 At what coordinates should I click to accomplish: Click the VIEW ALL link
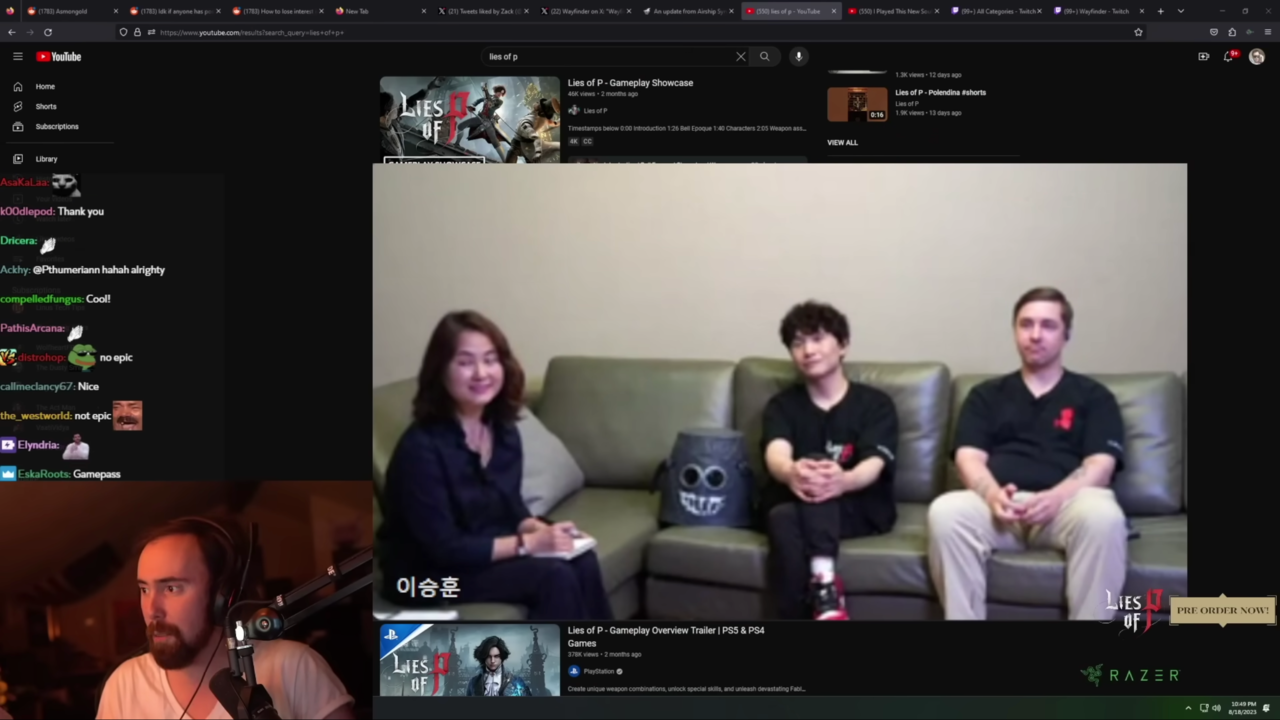pyautogui.click(x=842, y=142)
